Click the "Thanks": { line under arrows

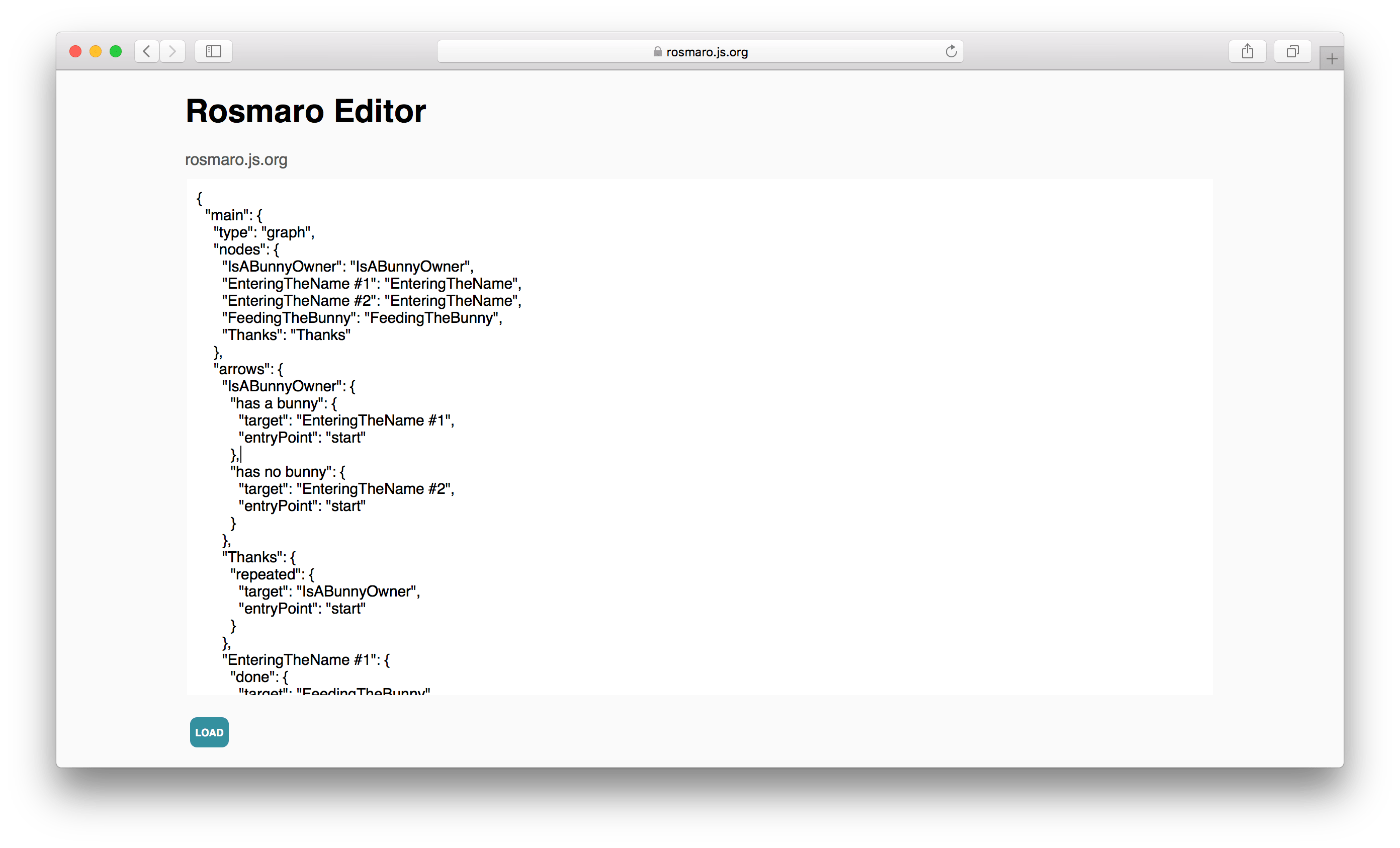pos(258,557)
